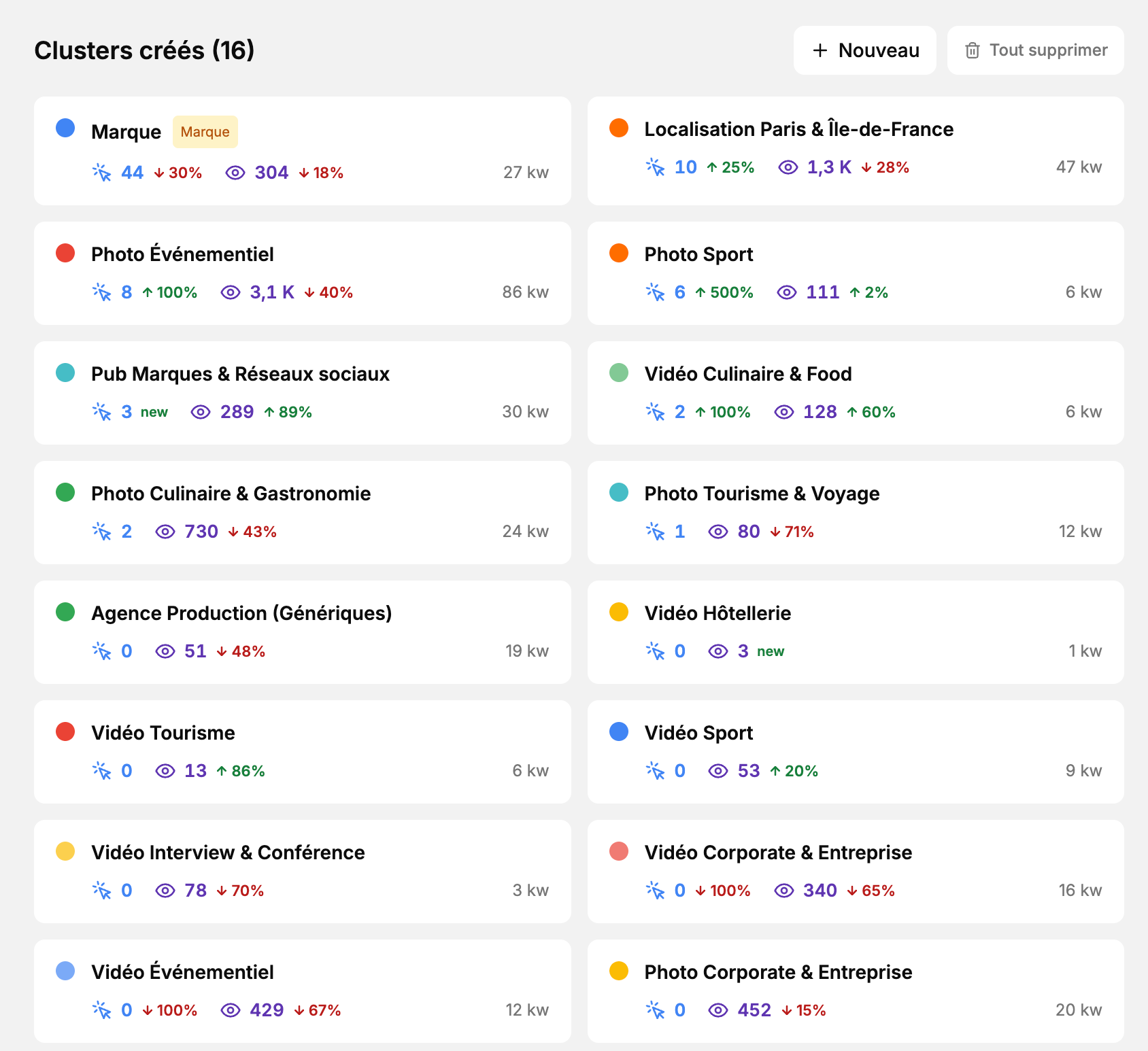Click the eye icon in Agence Production card
This screenshot has height=1051, width=1148.
click(x=165, y=651)
